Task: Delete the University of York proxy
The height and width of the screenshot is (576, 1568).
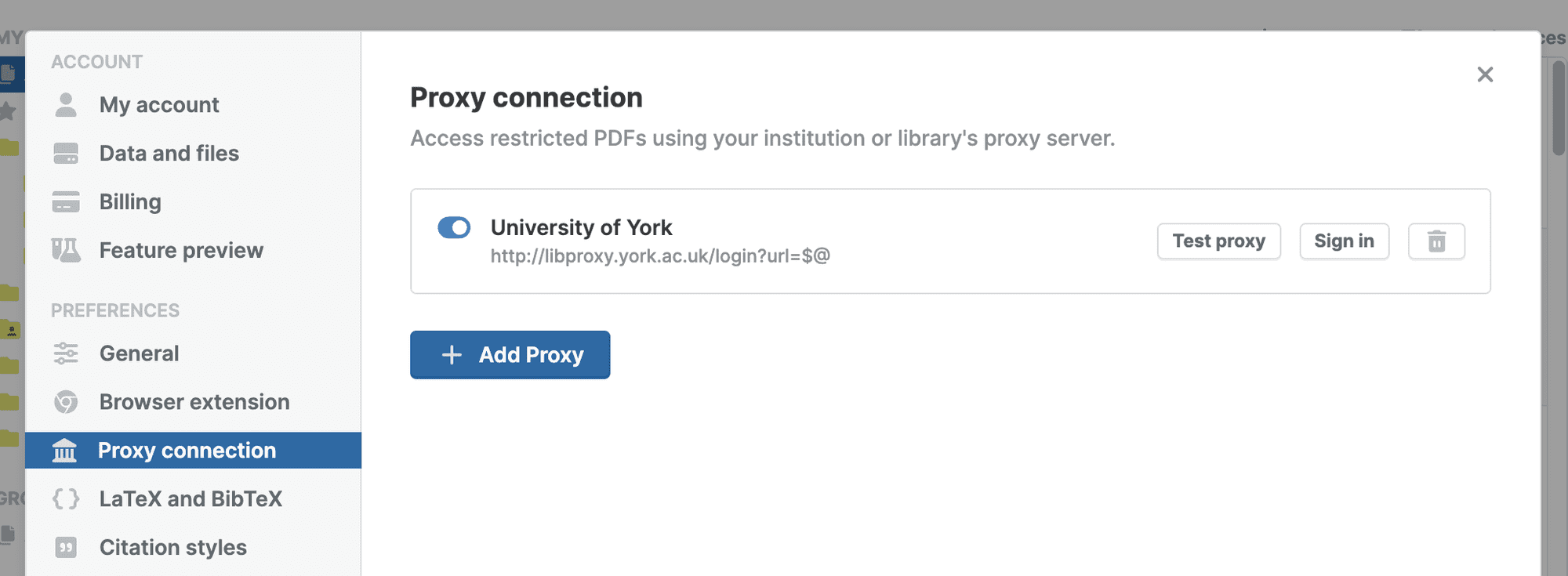Action: coord(1436,241)
